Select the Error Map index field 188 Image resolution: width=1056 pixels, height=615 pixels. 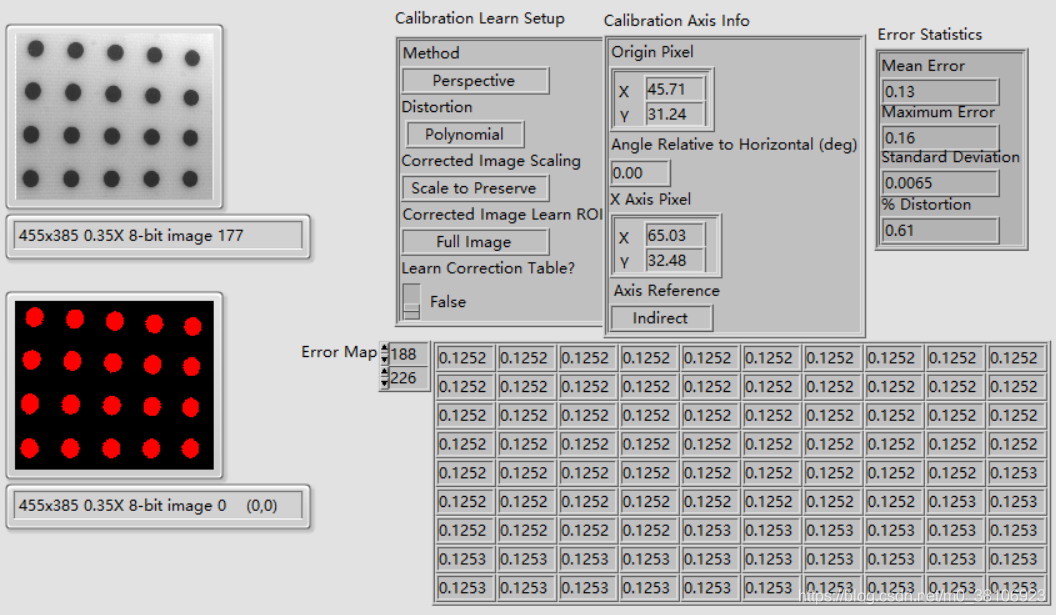point(409,354)
